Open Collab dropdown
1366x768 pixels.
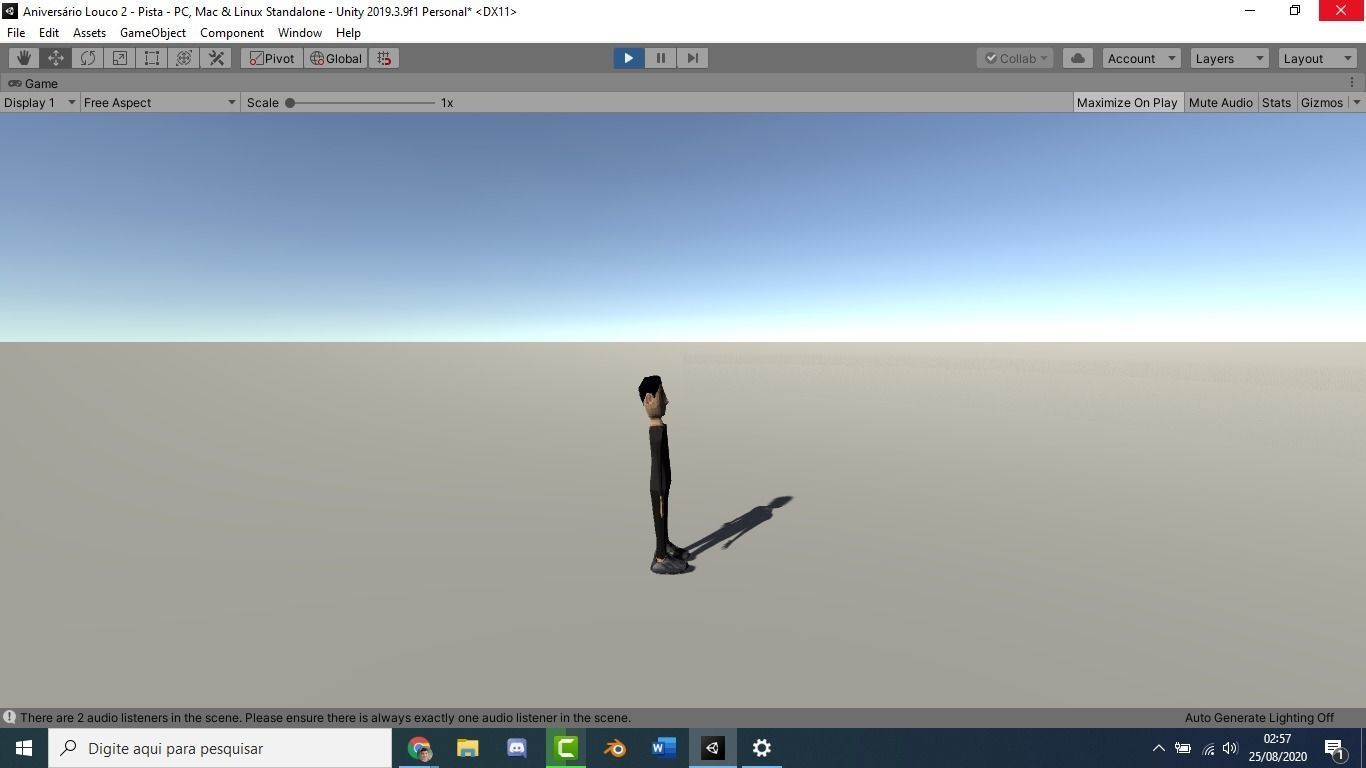(x=1015, y=58)
